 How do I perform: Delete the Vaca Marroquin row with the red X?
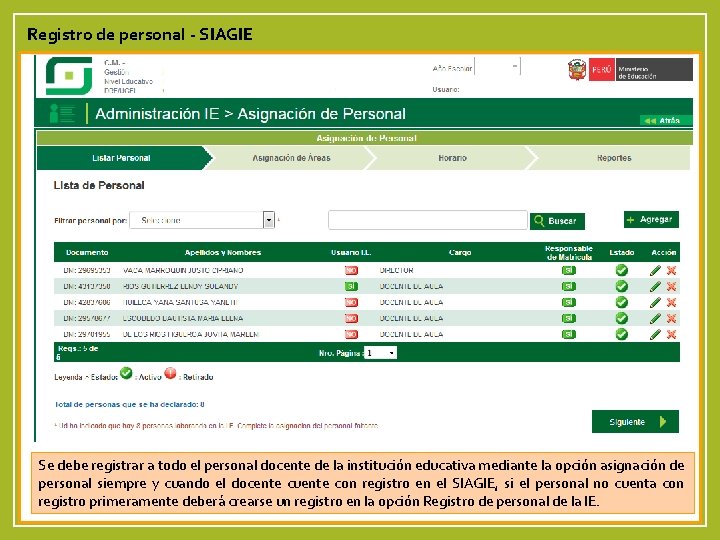(671, 270)
